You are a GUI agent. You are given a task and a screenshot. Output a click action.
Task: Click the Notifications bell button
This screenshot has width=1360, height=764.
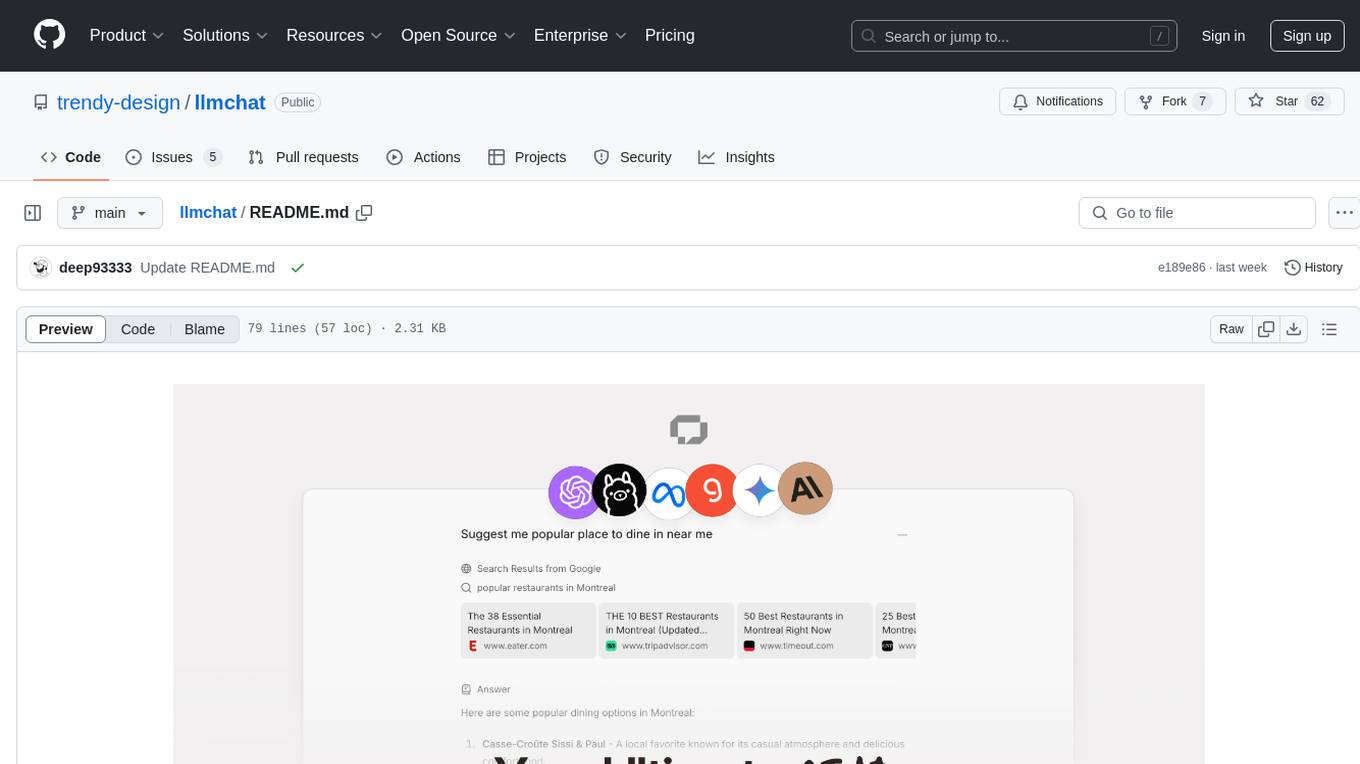(1057, 101)
